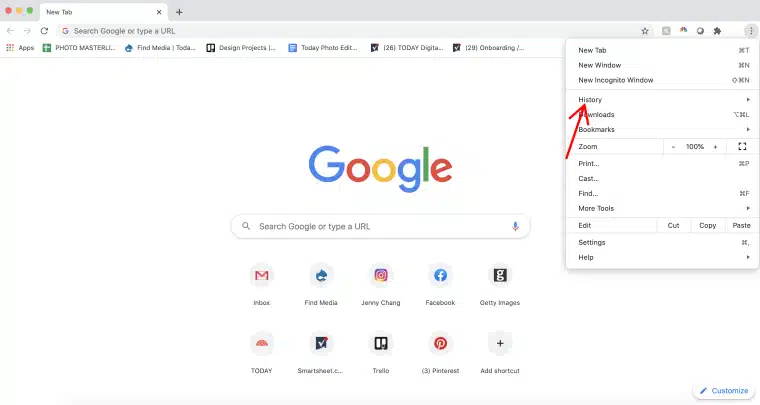Viewport: 760px width, 405px height.
Task: Choose New Incognito Window
Action: (x=663, y=80)
